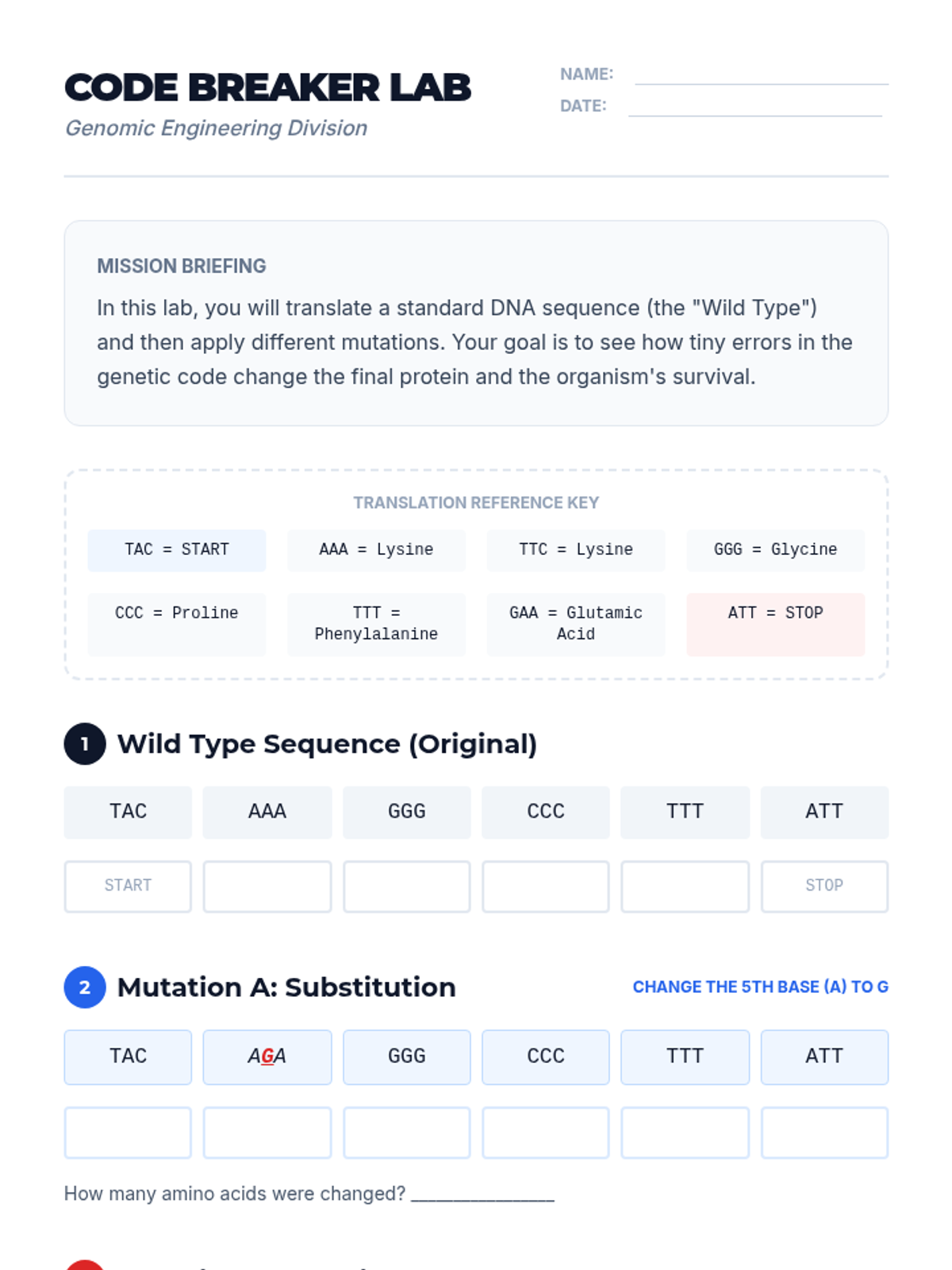
Task: Click the Wild Type START answer box
Action: [128, 887]
